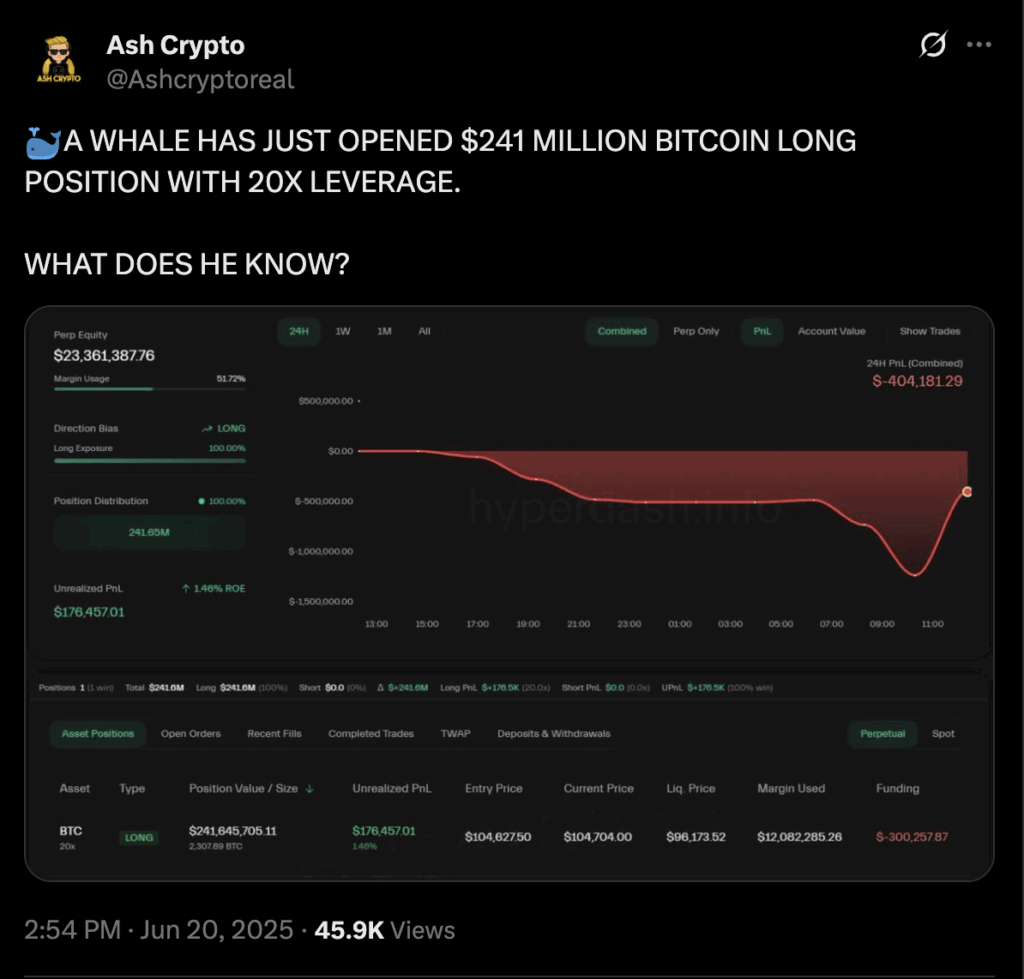This screenshot has width=1024, height=979.
Task: Select the 1M time range
Action: [384, 331]
